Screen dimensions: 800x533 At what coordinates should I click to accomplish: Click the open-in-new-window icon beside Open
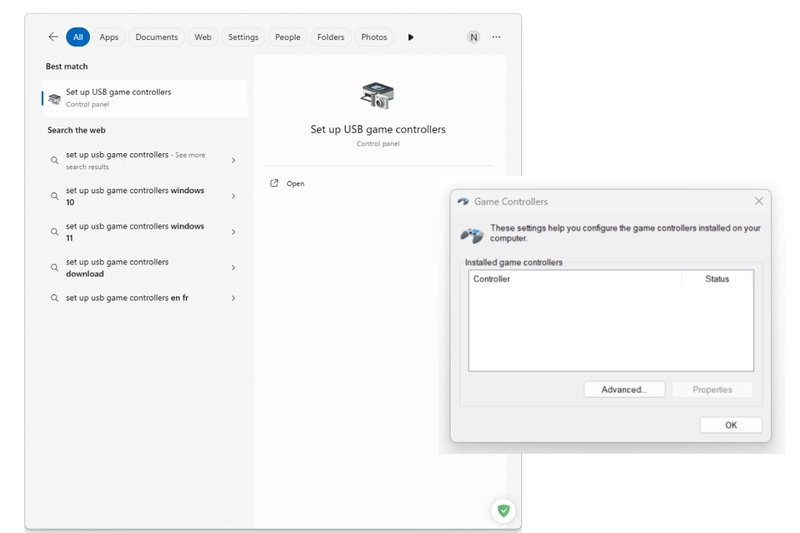(x=274, y=183)
